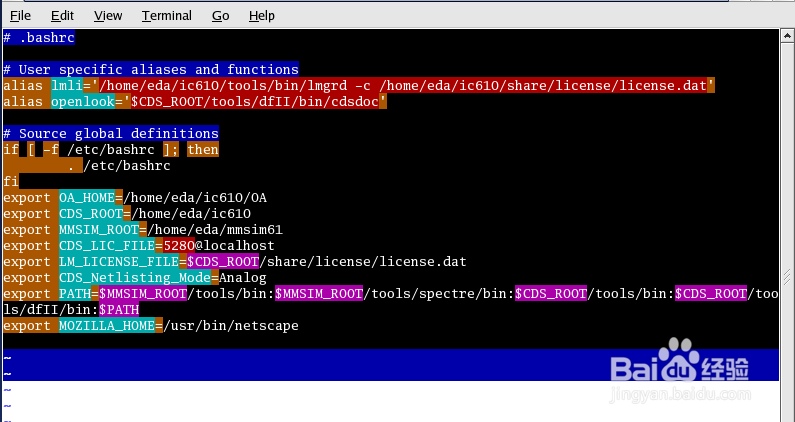Click the '/usr/bin/netscape' path
The image size is (795, 422).
tap(231, 326)
